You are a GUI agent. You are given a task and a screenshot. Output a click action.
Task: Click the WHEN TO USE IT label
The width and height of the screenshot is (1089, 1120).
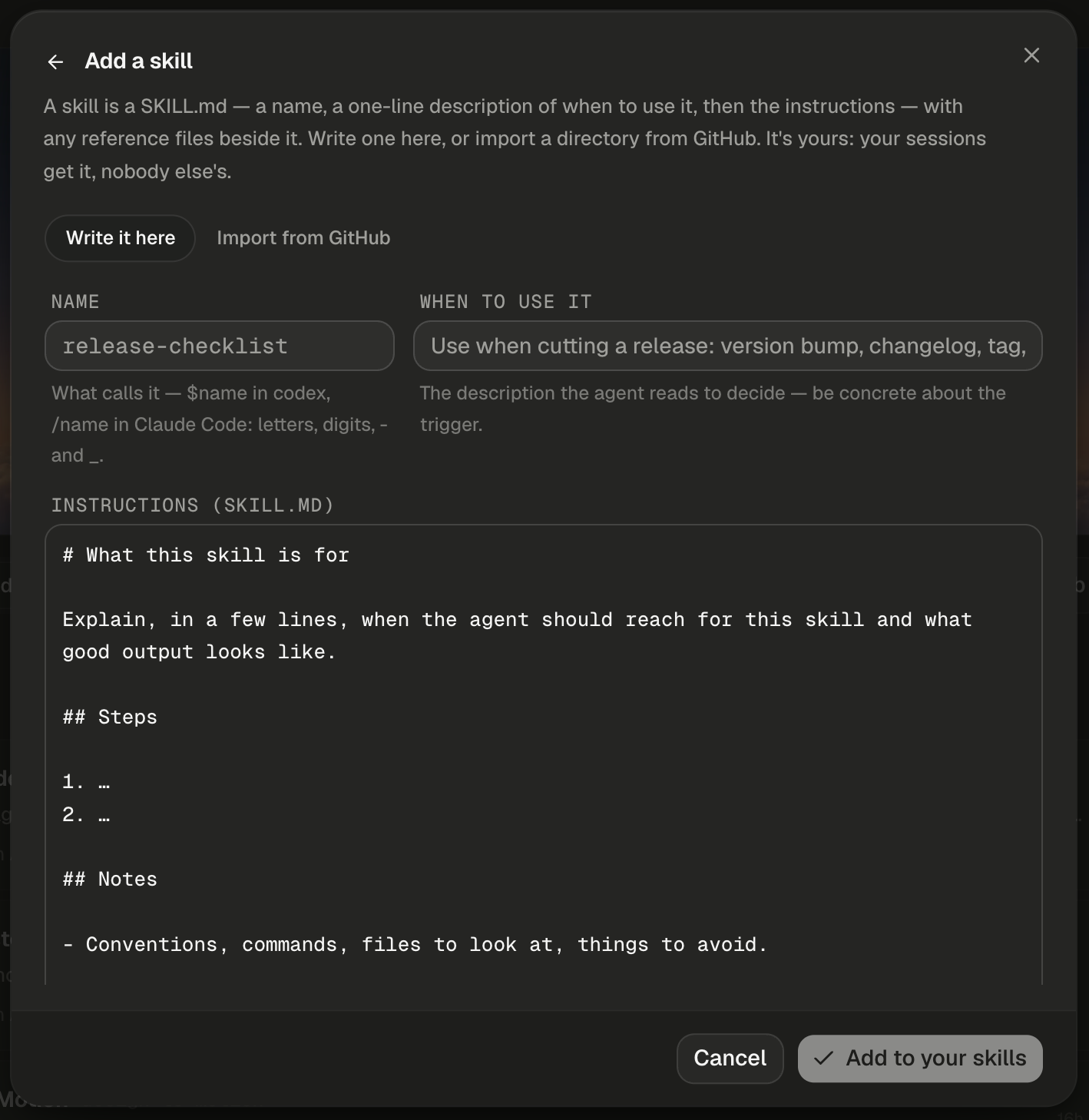point(505,302)
